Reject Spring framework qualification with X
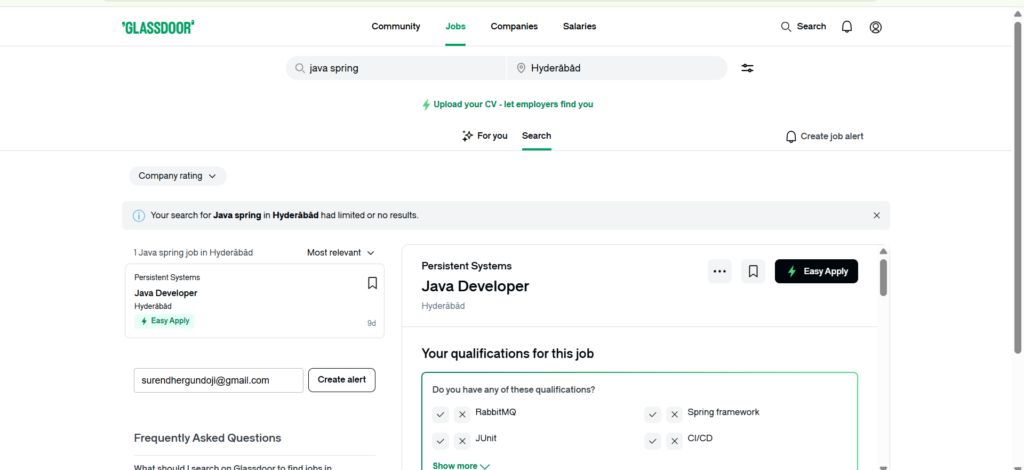 [674, 415]
